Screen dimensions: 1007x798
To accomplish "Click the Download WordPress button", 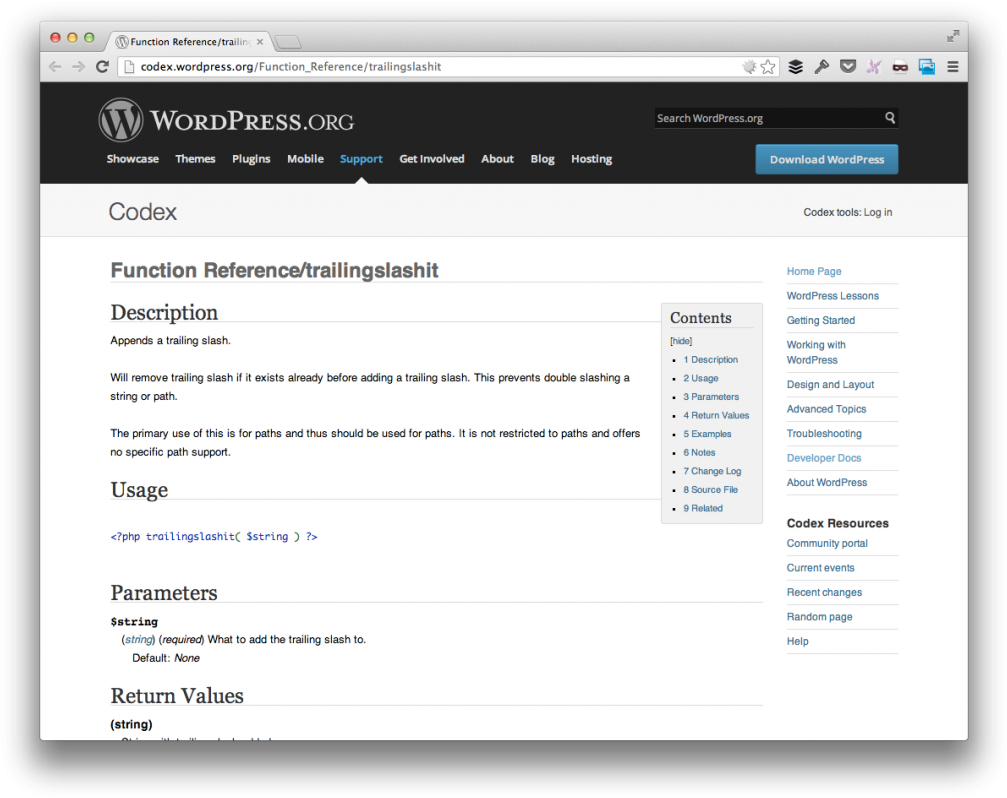I will point(826,158).
